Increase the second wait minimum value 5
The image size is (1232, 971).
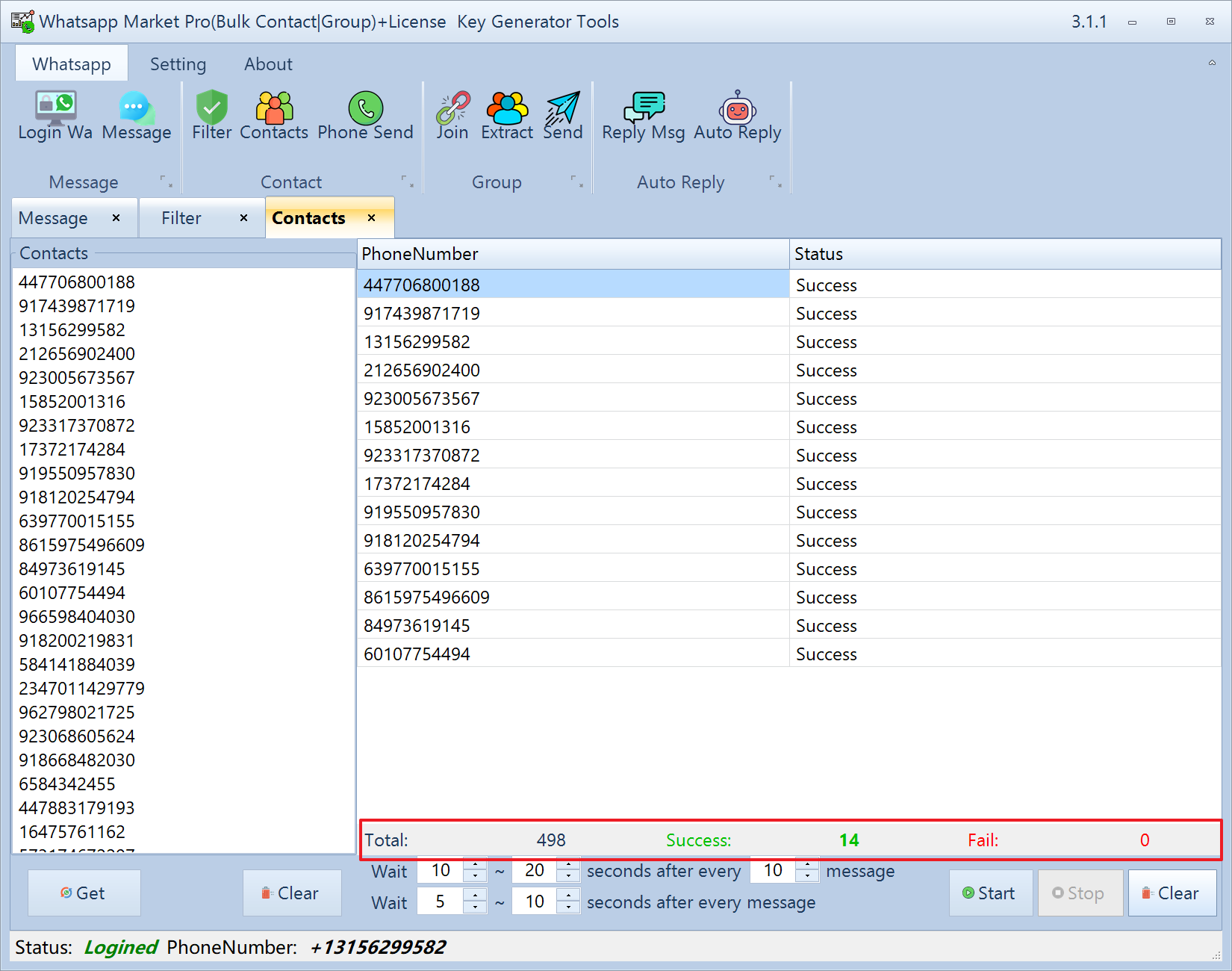click(x=476, y=895)
